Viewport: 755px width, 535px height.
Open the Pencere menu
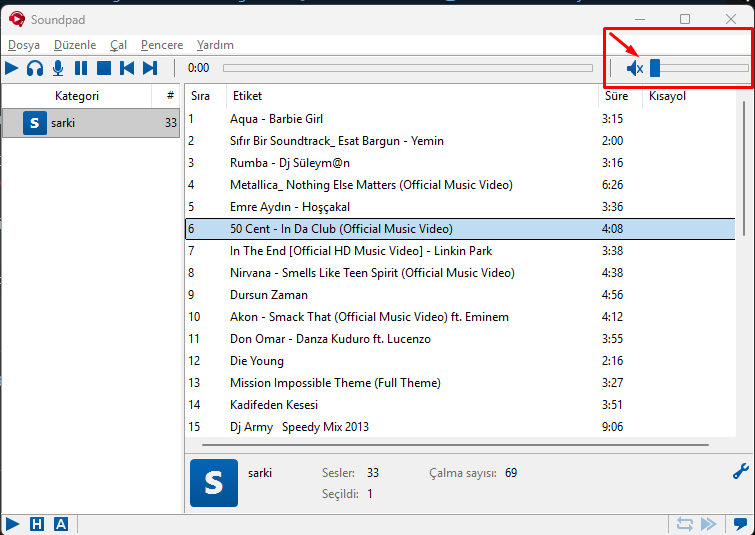pyautogui.click(x=162, y=45)
